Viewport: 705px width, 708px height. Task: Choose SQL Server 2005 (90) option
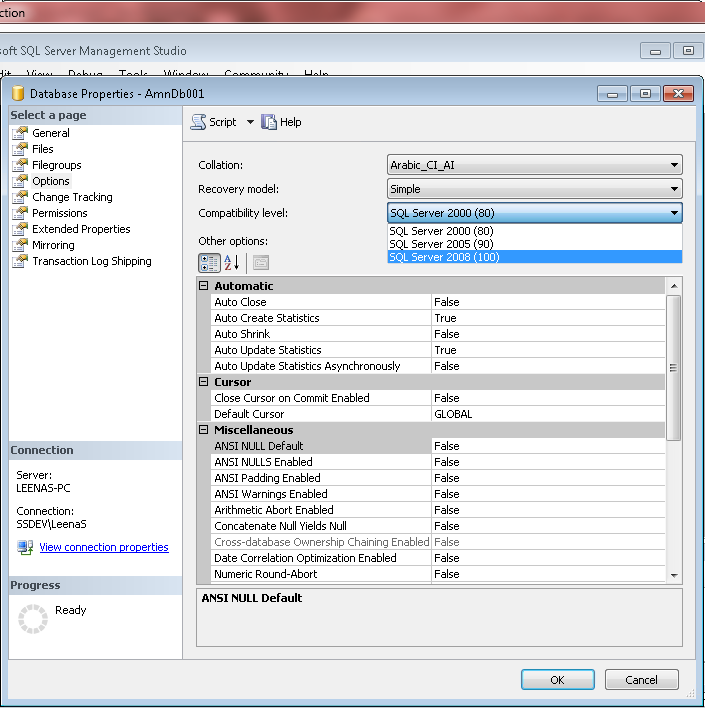coord(535,244)
